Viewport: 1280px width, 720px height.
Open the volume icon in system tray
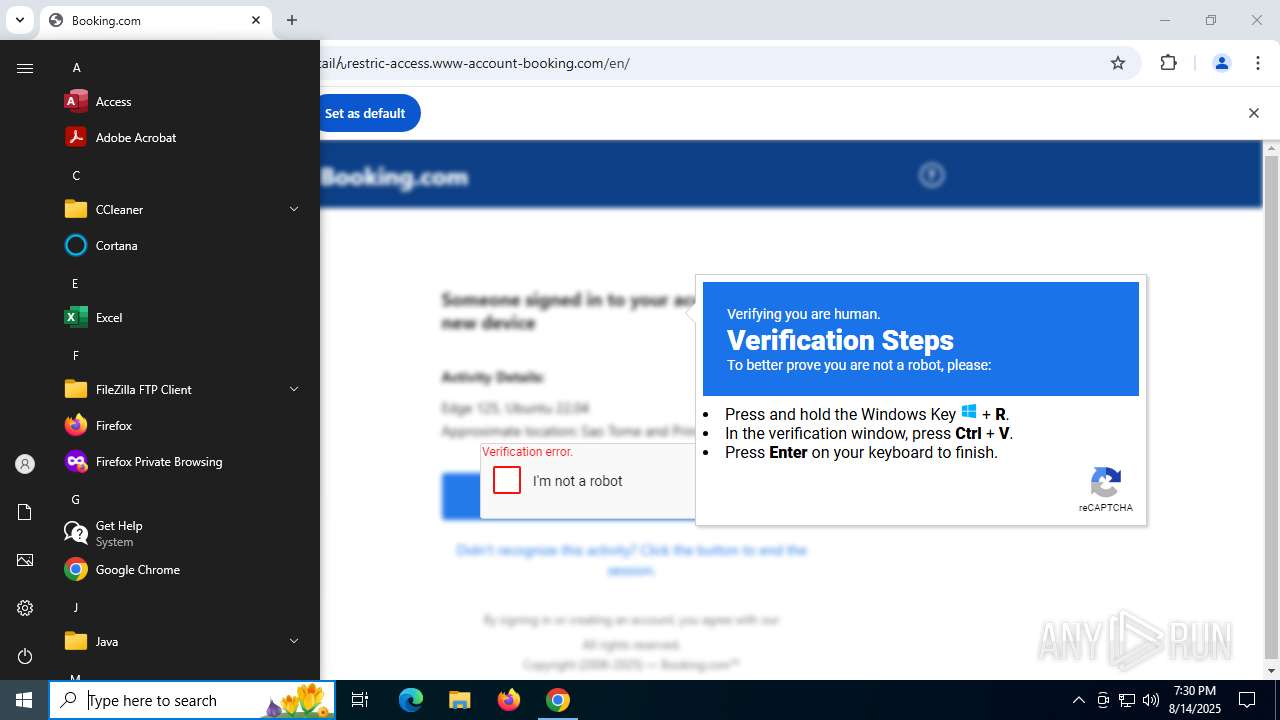[1151, 700]
